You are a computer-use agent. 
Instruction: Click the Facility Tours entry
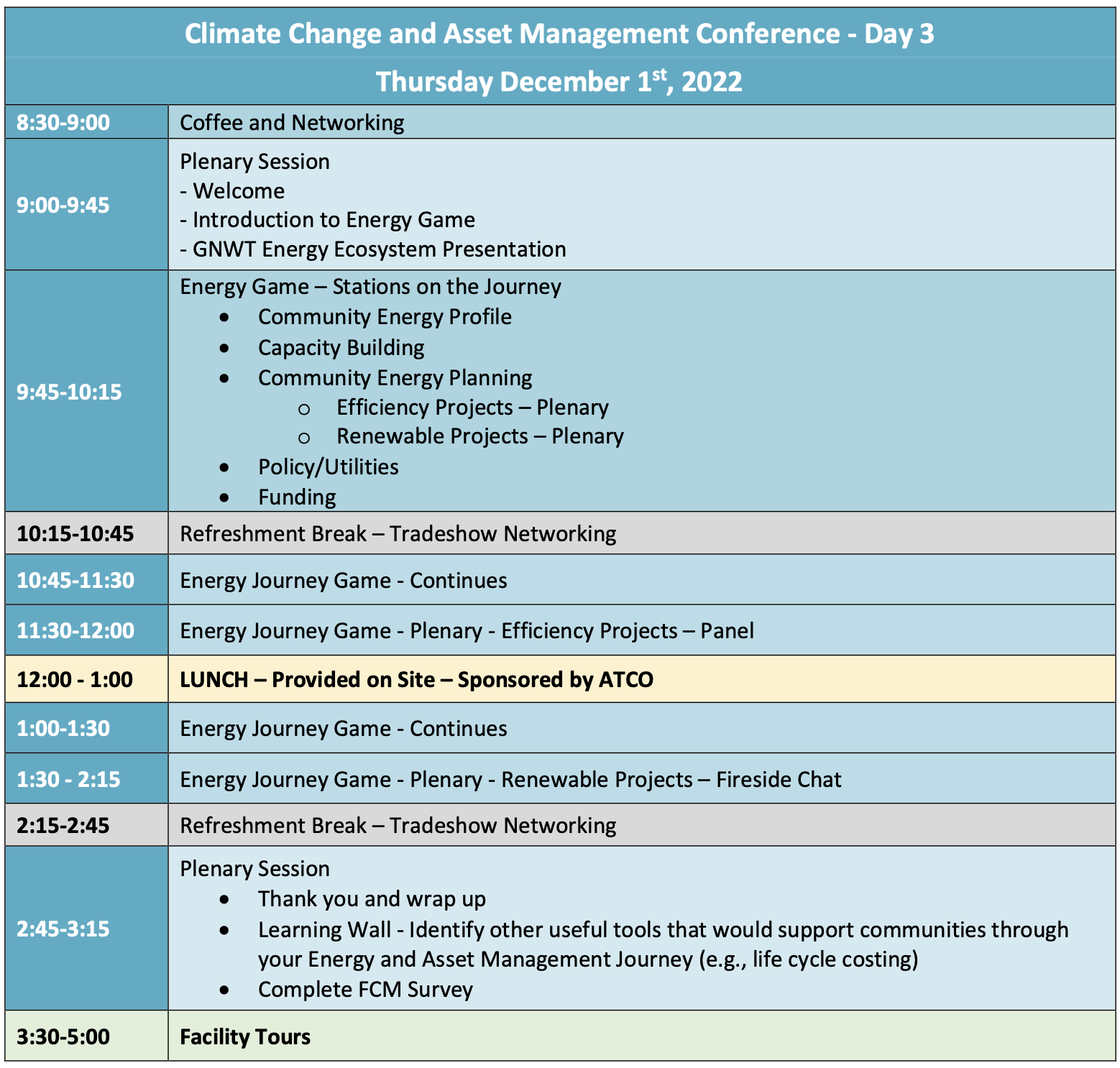click(245, 1037)
